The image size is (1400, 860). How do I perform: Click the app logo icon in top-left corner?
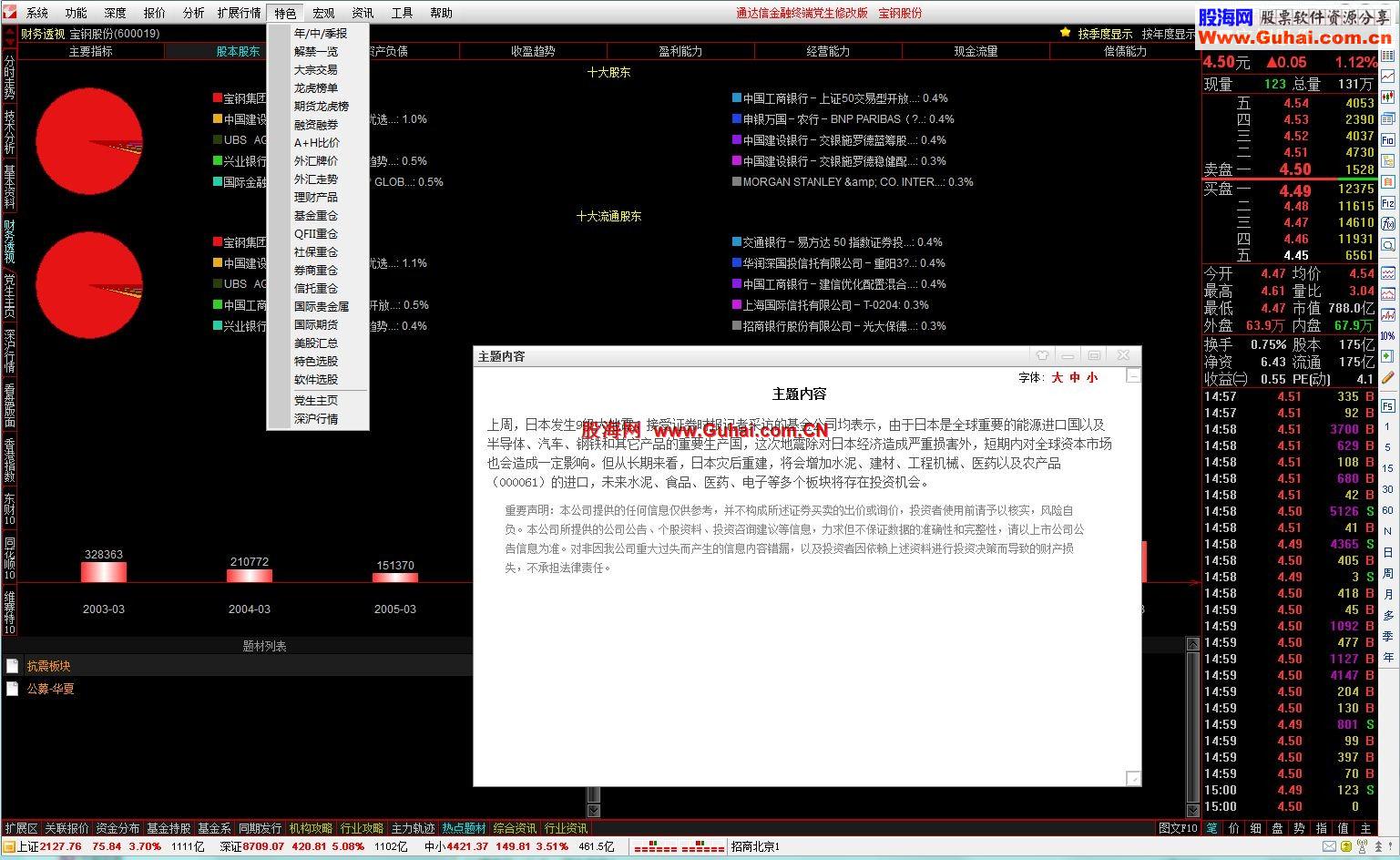click(8, 12)
